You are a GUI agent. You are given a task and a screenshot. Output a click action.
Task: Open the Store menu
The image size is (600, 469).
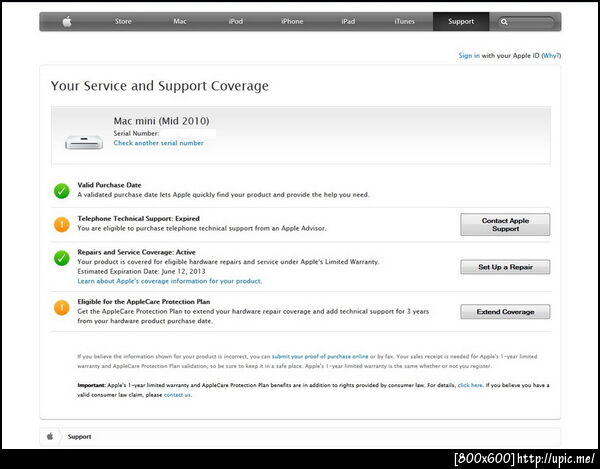point(123,21)
